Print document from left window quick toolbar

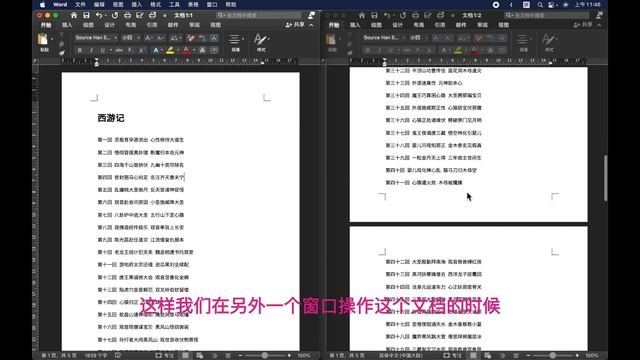point(127,15)
